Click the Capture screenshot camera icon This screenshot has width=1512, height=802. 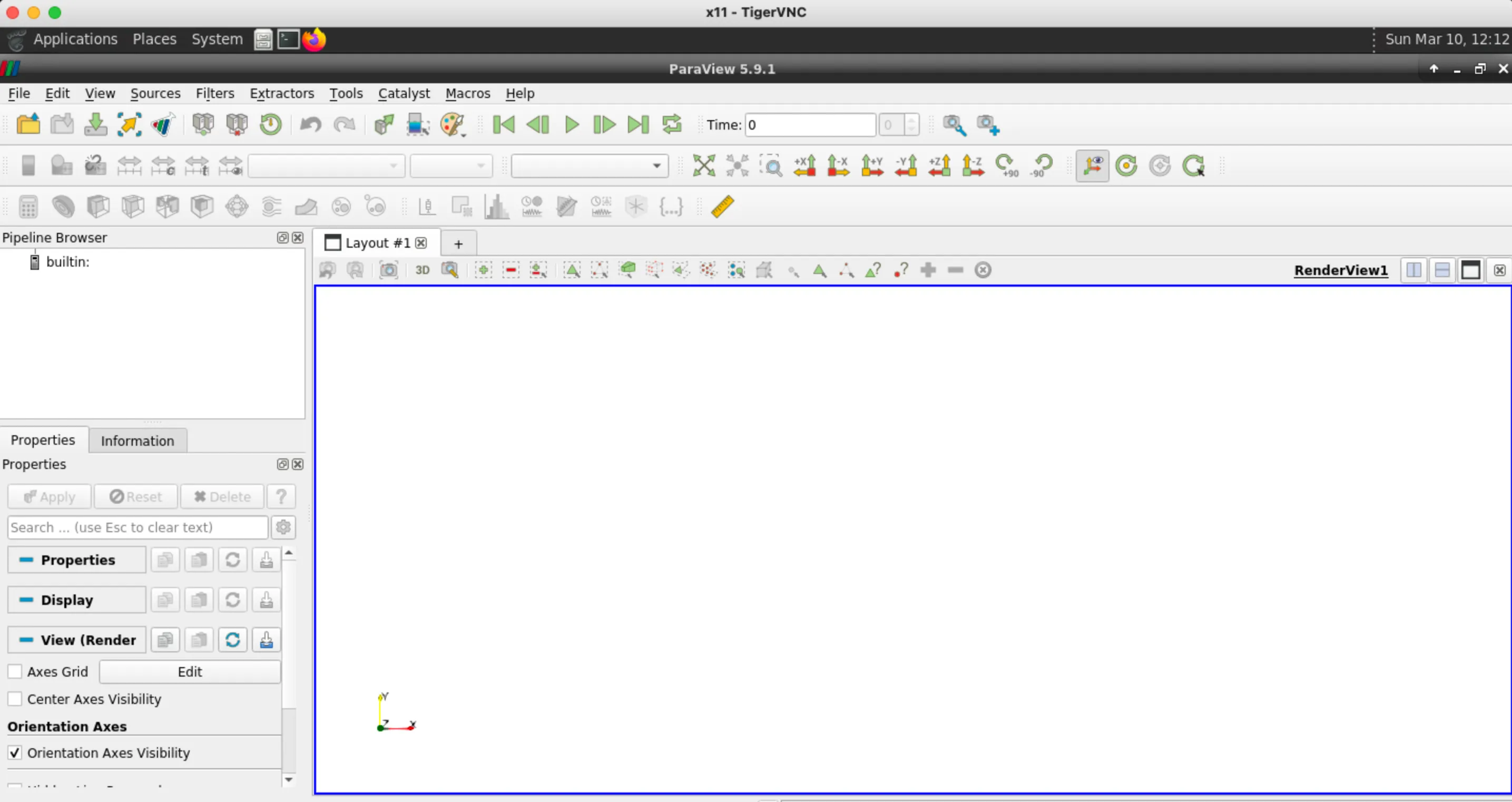pos(389,270)
